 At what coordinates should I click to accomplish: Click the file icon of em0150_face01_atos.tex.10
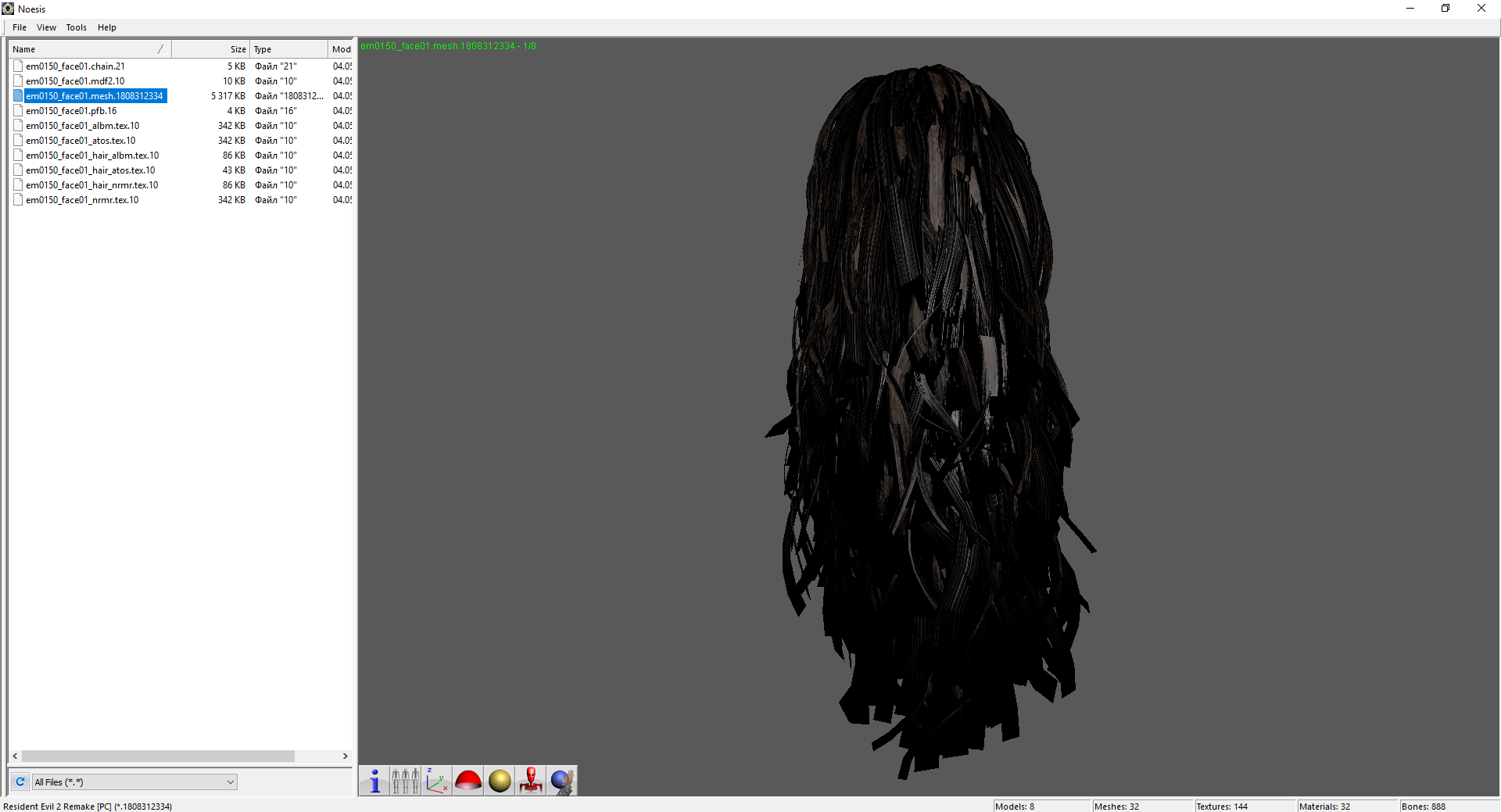coord(18,141)
